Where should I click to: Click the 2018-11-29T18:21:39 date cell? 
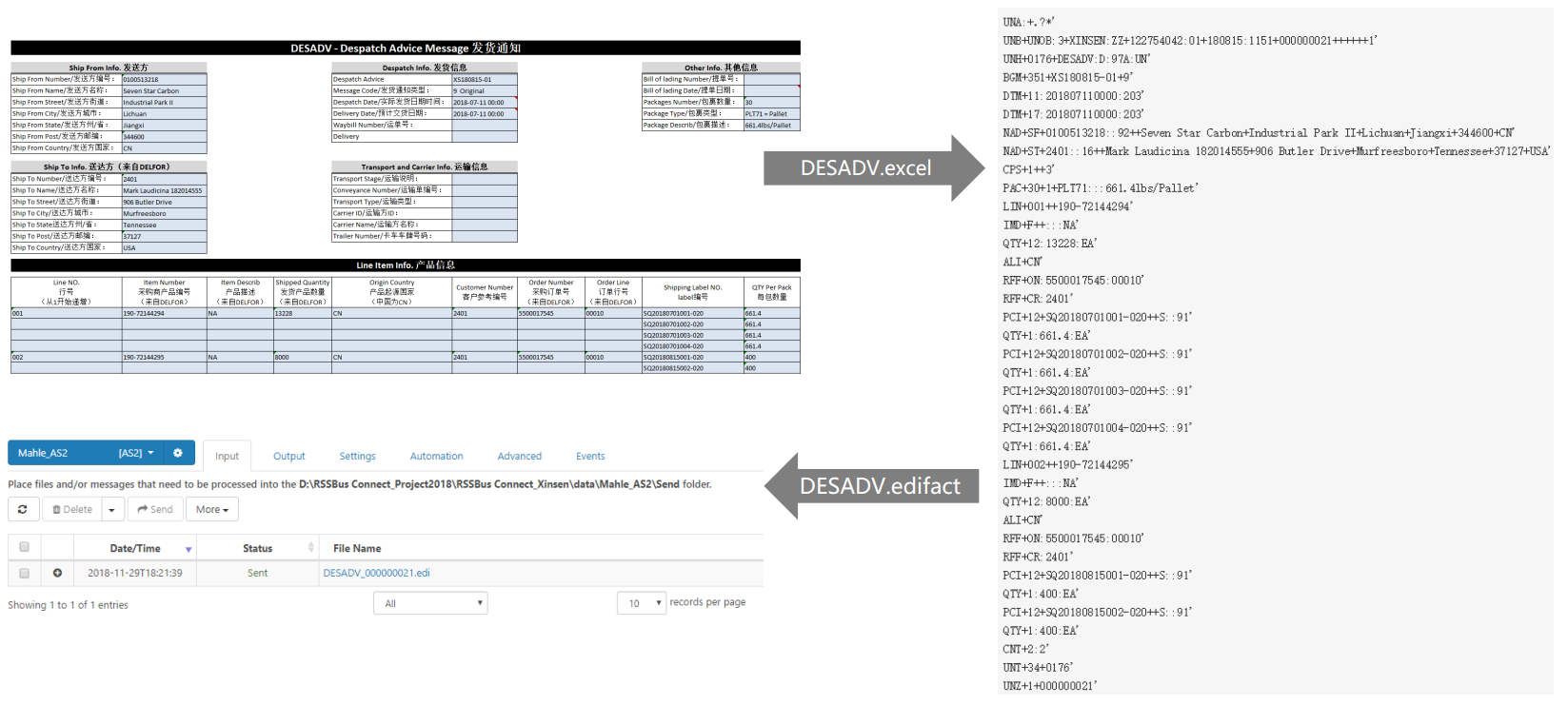(135, 573)
